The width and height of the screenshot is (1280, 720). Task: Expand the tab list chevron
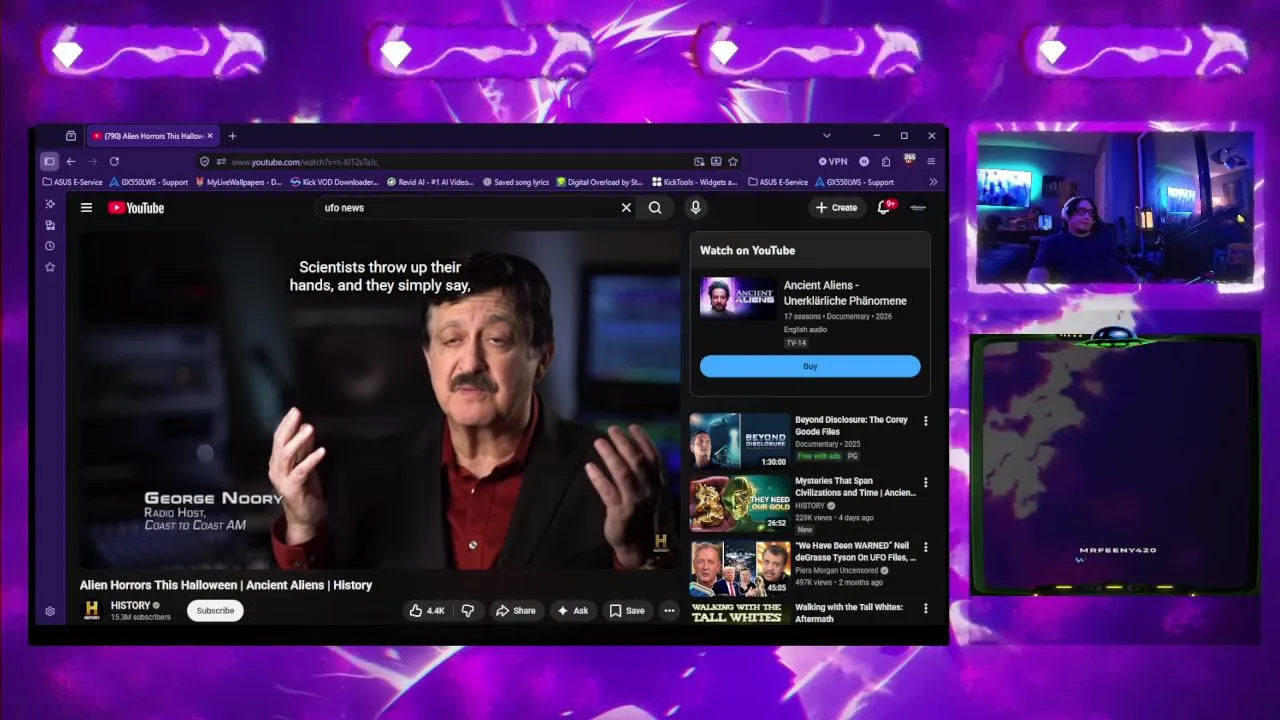point(826,136)
